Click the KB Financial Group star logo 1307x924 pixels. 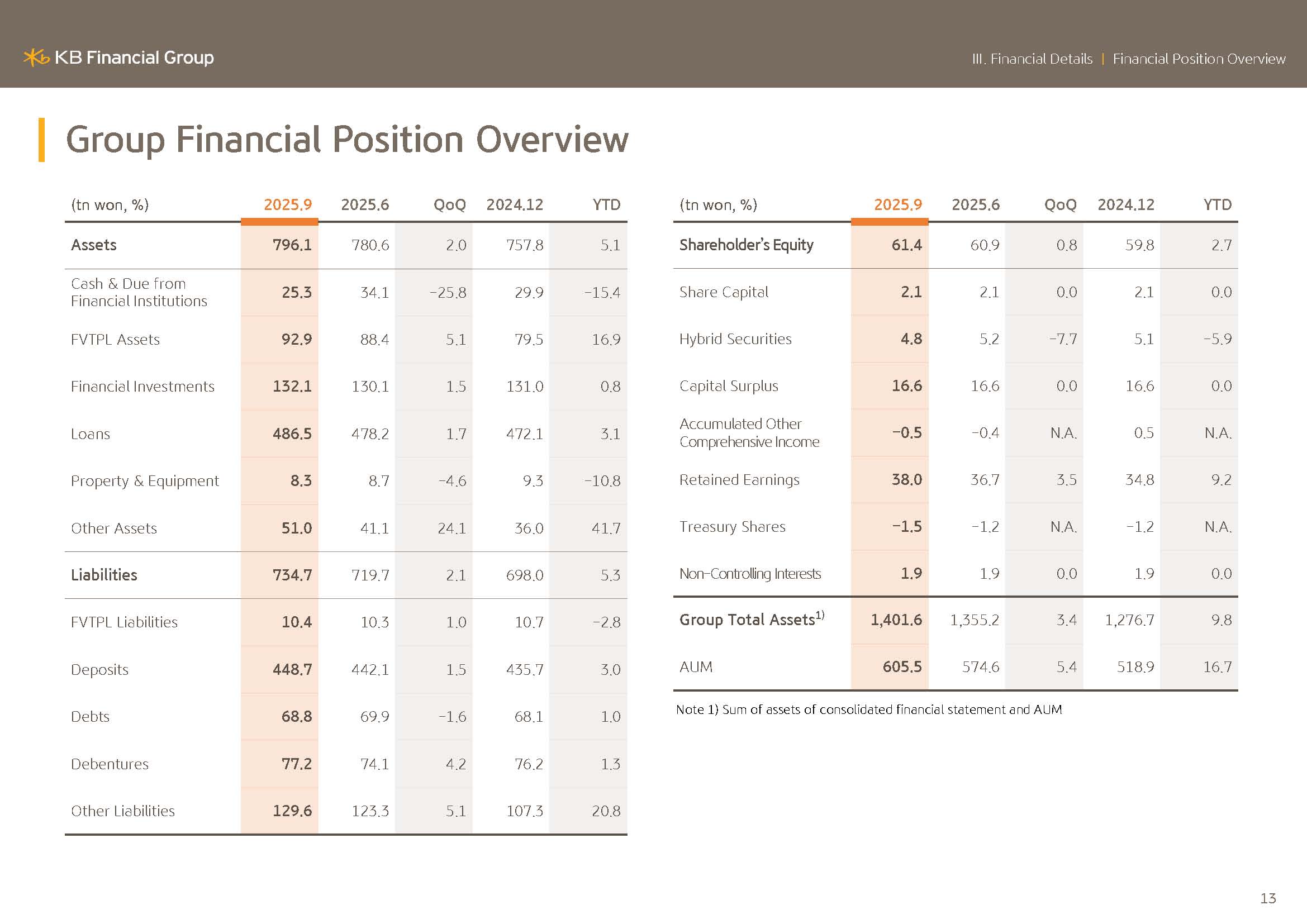(36, 58)
